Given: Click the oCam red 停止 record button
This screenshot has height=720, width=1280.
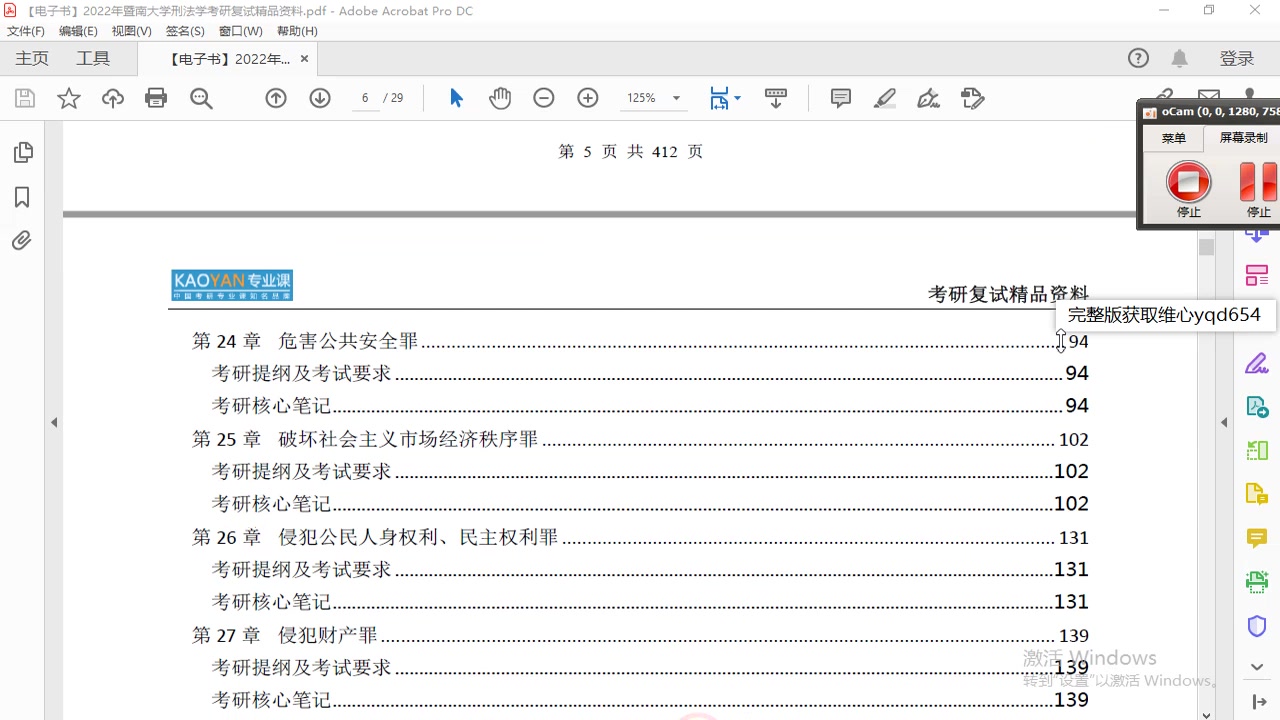Looking at the screenshot, I should pos(1188,183).
